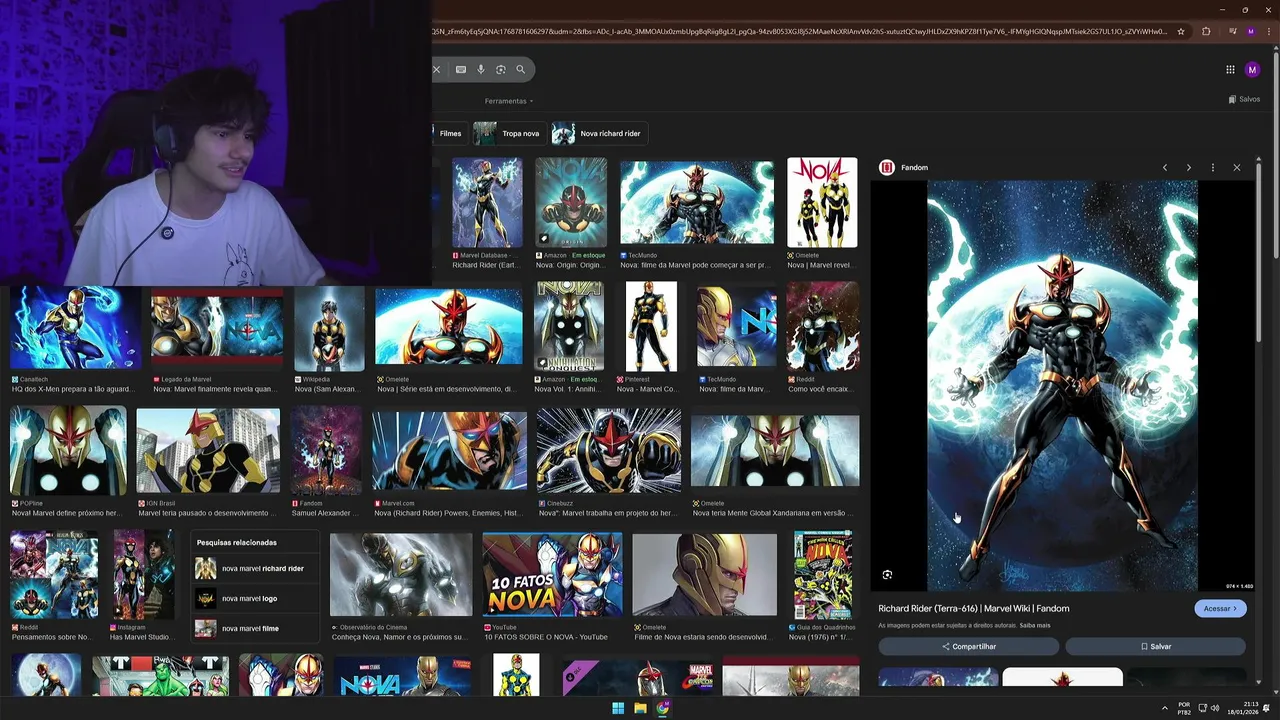Image resolution: width=1280 pixels, height=720 pixels.
Task: Click the preview panel scrollbar down arrow
Action: [x=1259, y=682]
